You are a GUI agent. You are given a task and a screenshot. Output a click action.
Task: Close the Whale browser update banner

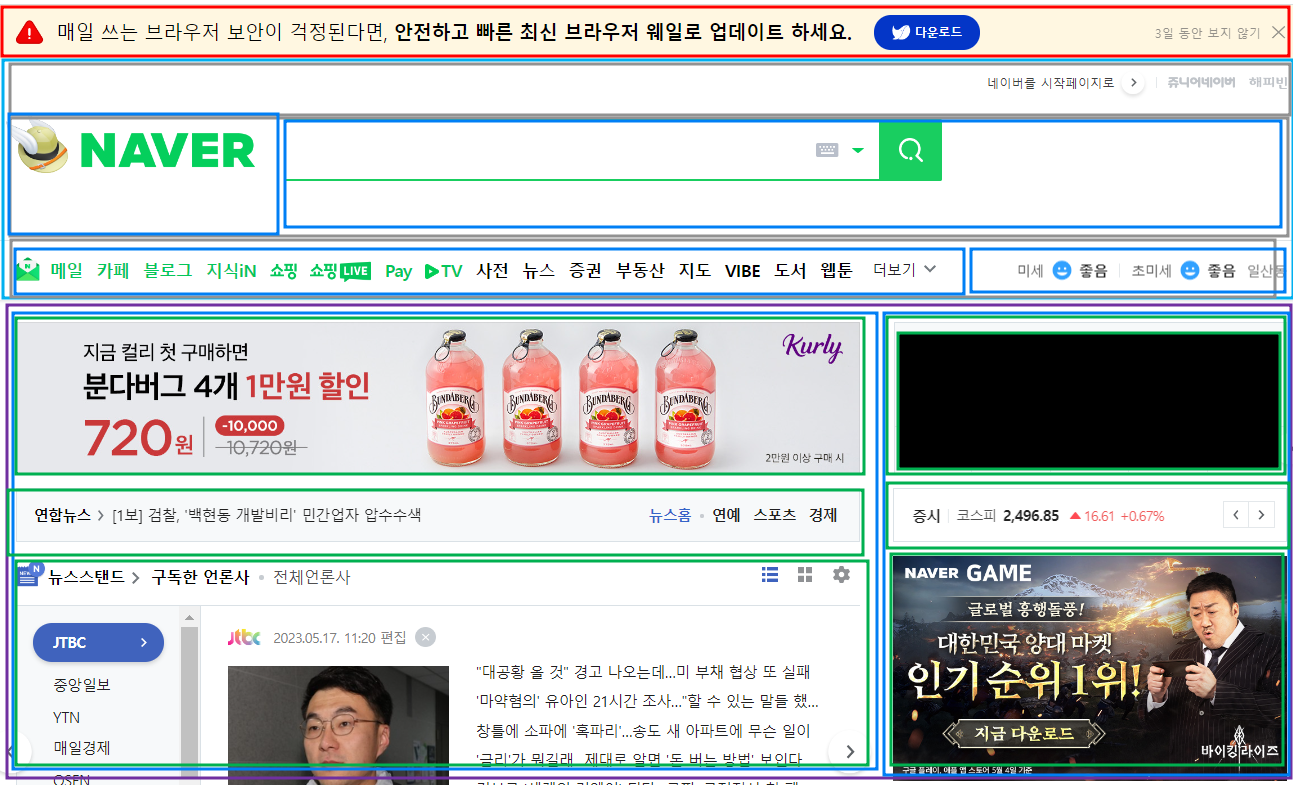coord(1278,32)
